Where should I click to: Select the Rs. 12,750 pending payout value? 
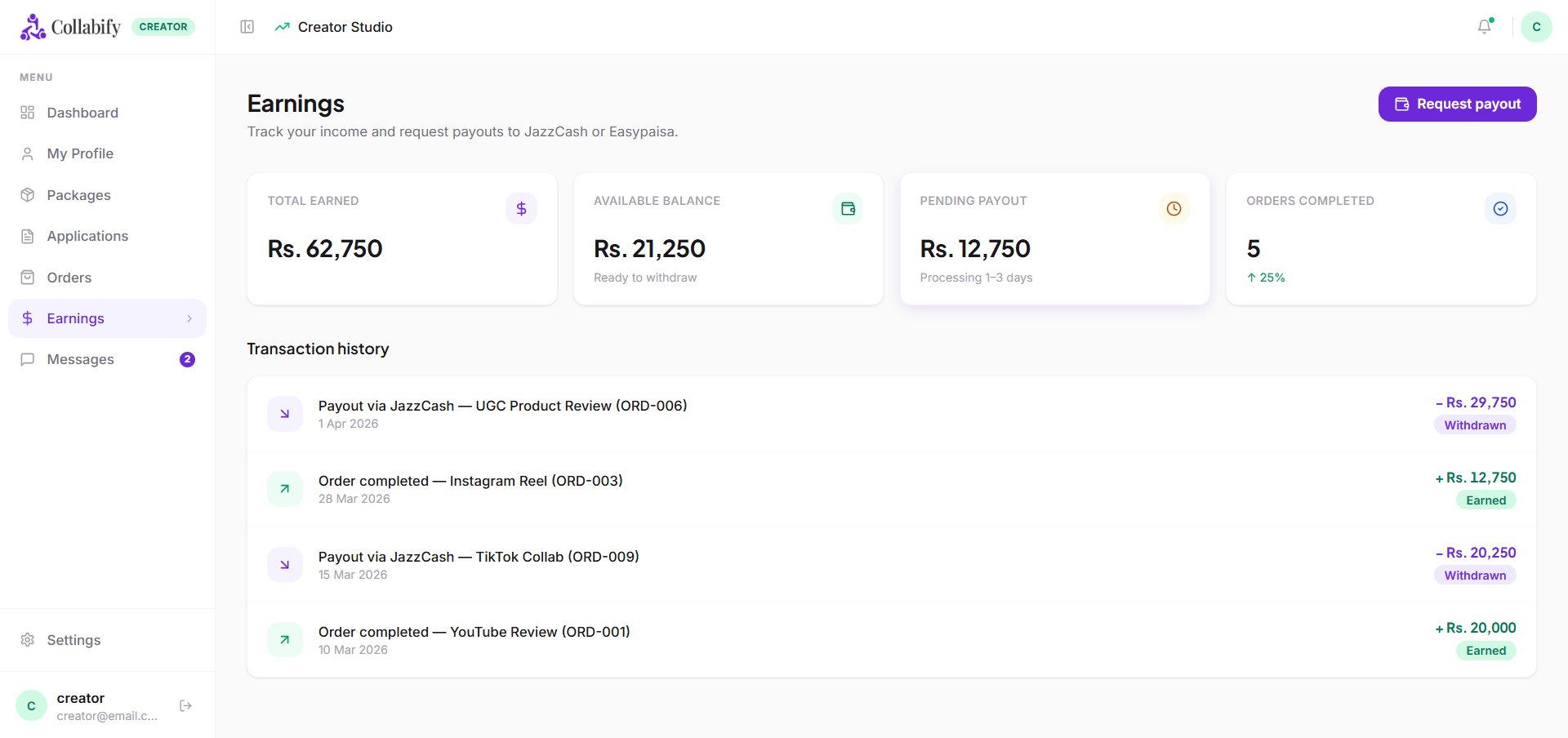975,248
